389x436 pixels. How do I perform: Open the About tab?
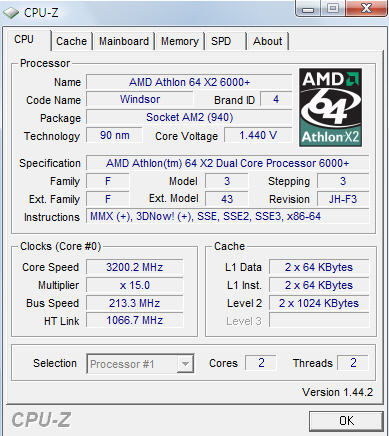pos(268,41)
